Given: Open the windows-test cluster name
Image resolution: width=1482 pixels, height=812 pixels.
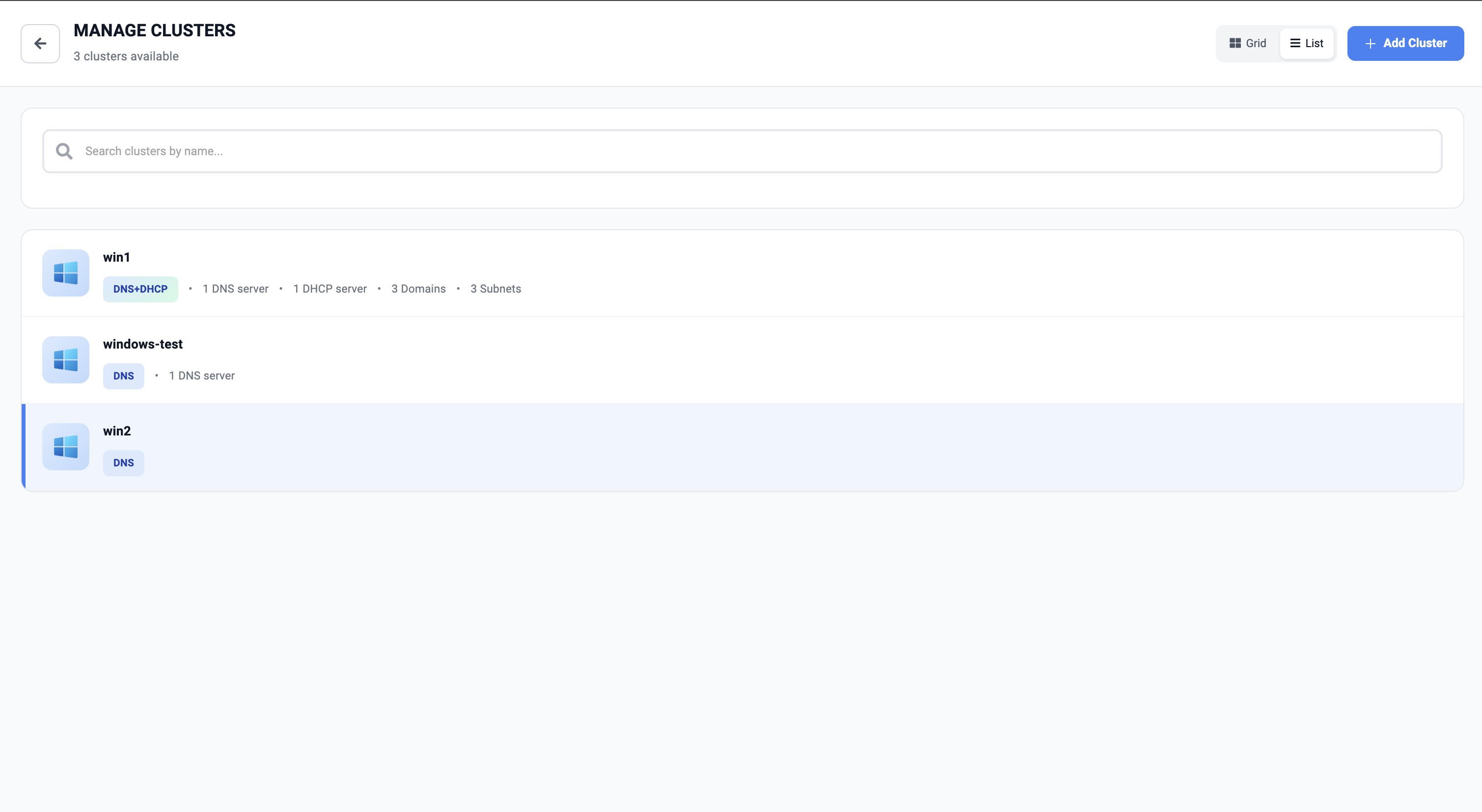Looking at the screenshot, I should pyautogui.click(x=143, y=344).
